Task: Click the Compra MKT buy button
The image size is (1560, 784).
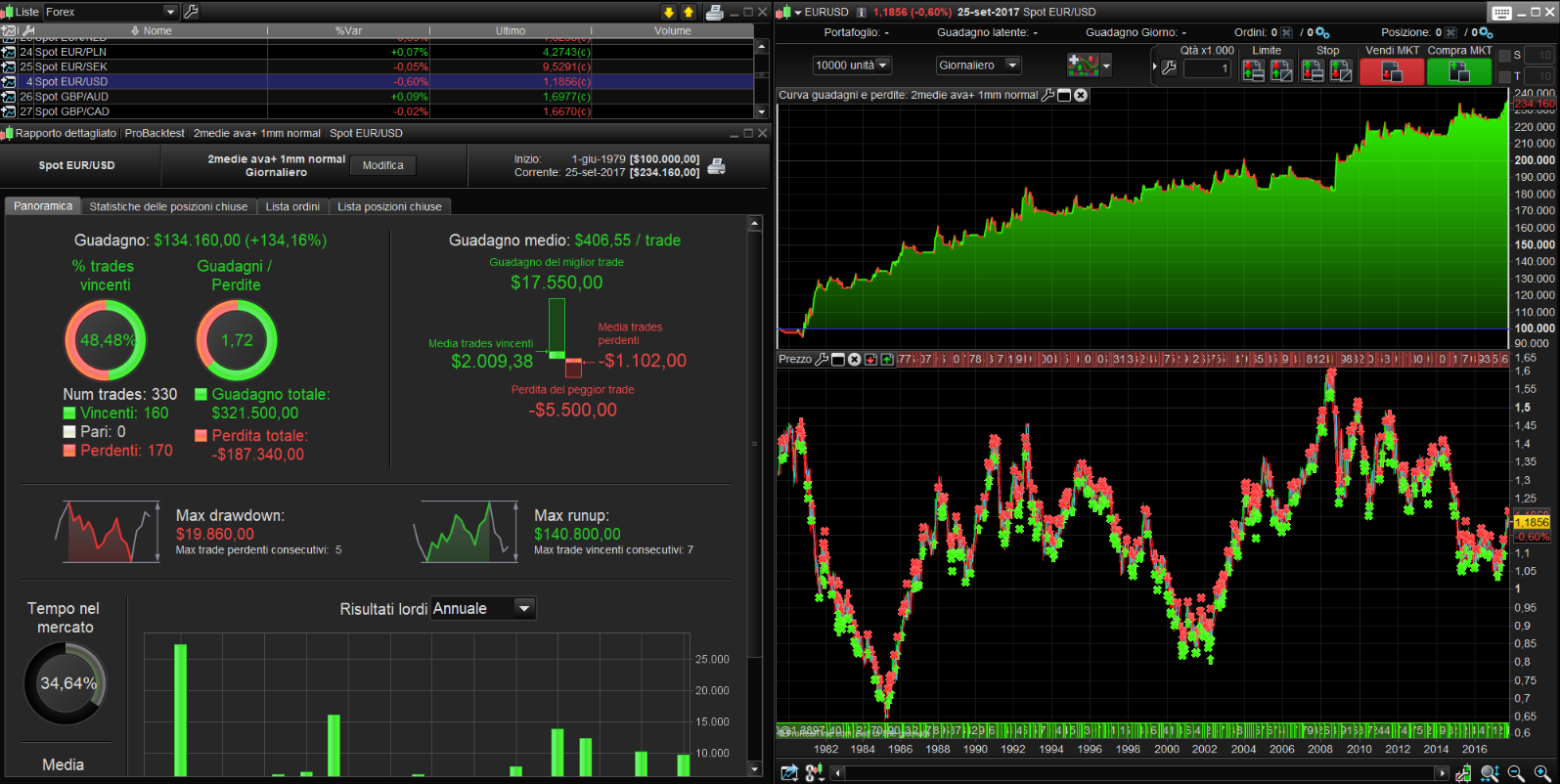Action: 1459,71
